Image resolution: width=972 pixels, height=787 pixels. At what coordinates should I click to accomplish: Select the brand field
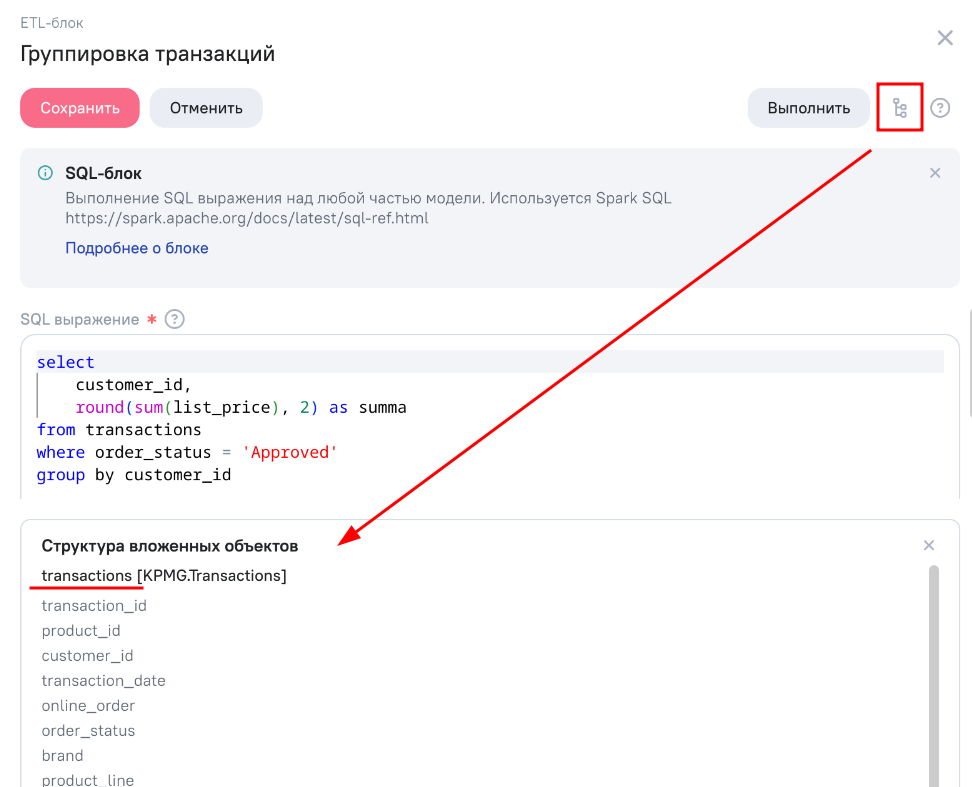click(62, 755)
